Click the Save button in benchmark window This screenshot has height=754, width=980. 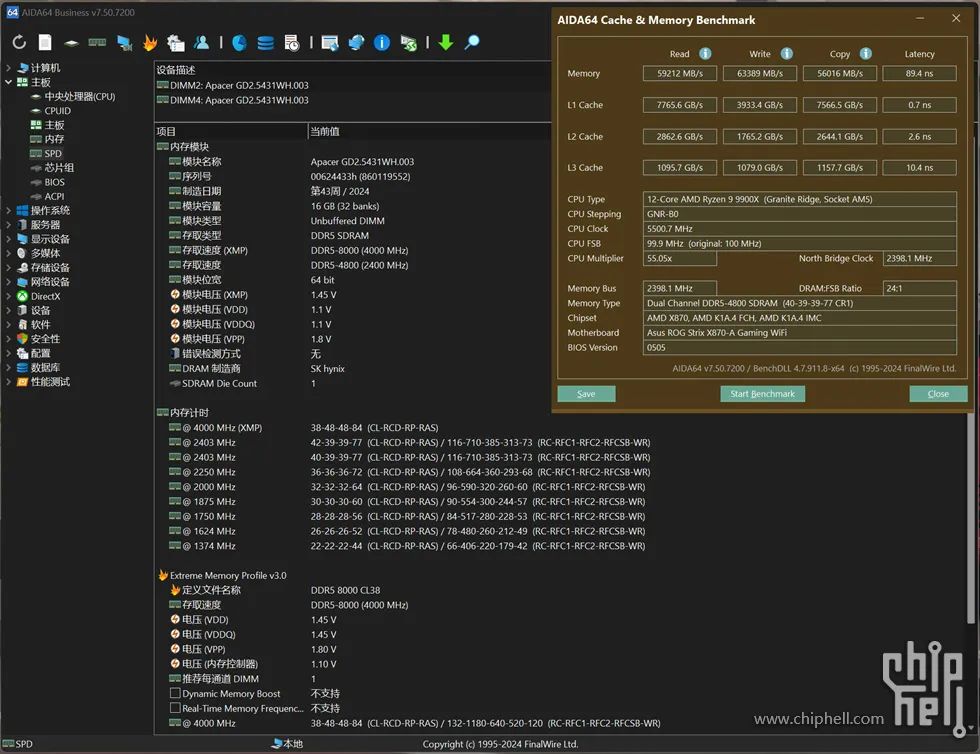click(586, 394)
